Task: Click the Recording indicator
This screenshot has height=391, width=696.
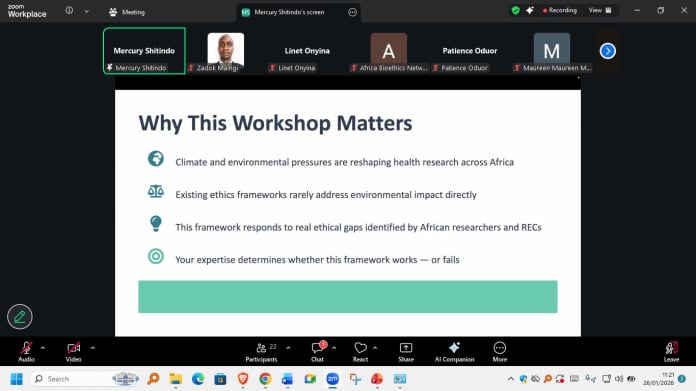Action: 560,10
